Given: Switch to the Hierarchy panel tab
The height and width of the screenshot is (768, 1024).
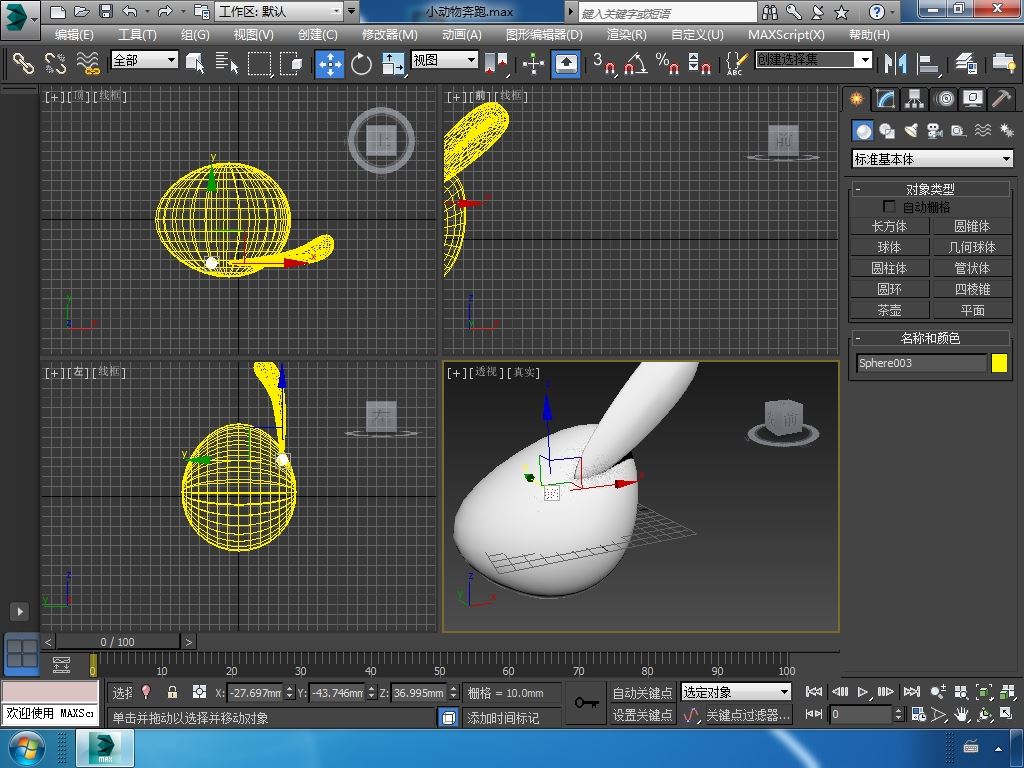Looking at the screenshot, I should point(914,99).
